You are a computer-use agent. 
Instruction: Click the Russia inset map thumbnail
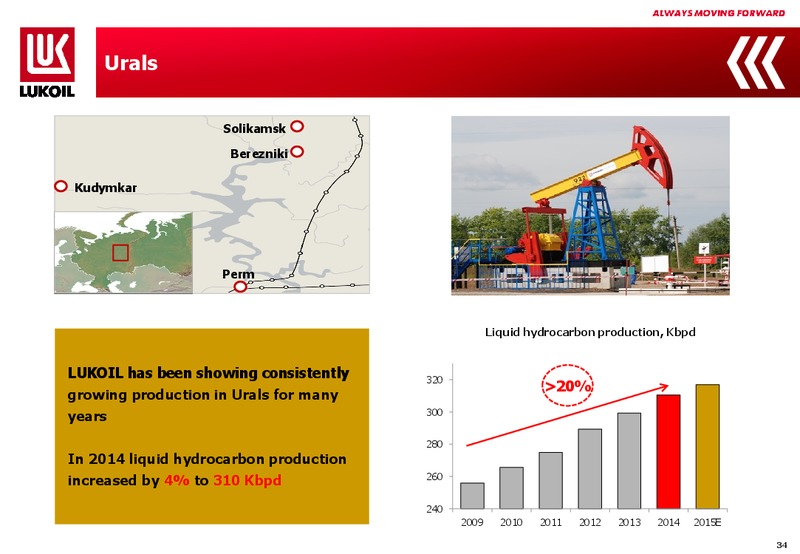123,253
